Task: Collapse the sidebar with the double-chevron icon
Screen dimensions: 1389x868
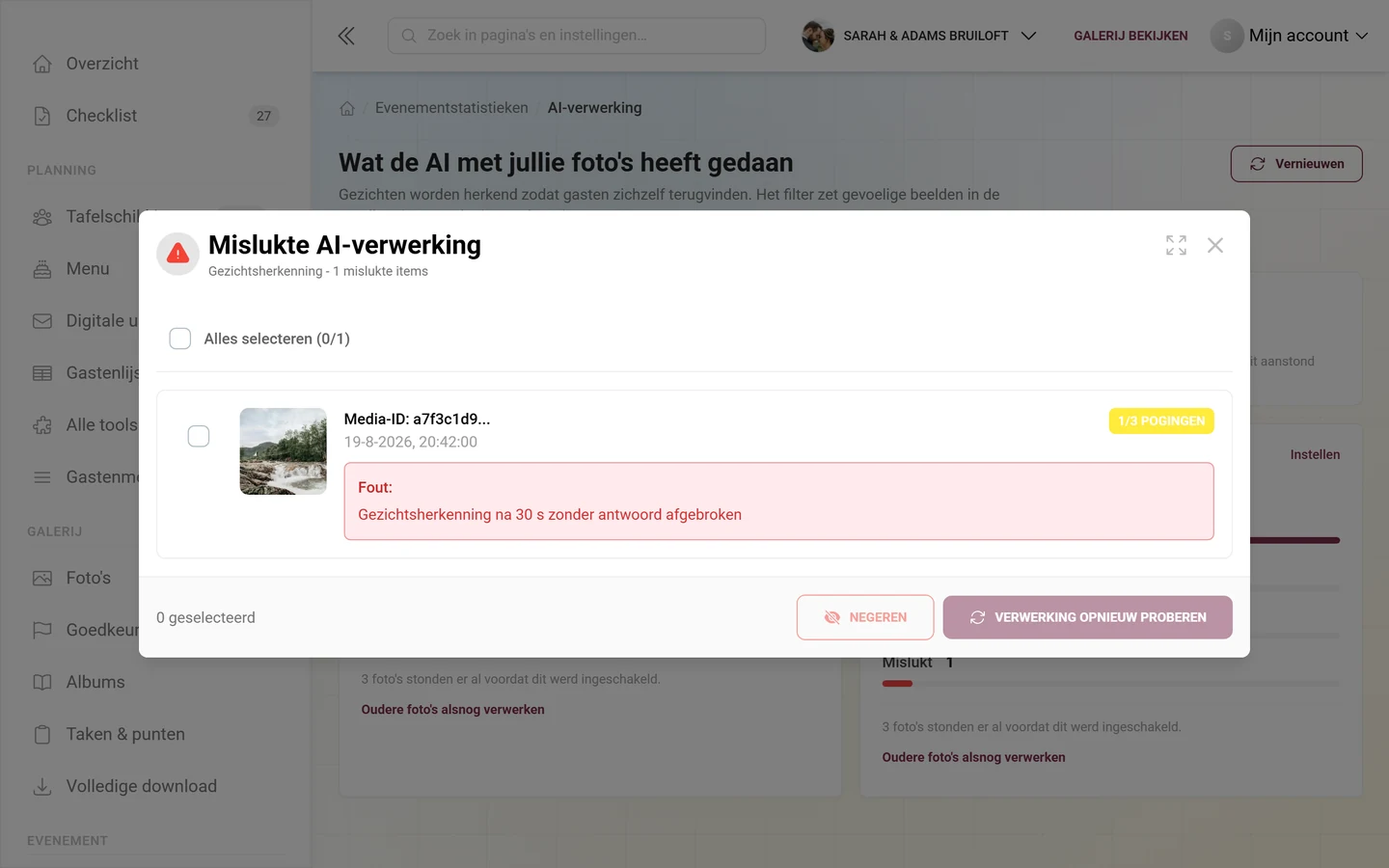Action: point(346,36)
